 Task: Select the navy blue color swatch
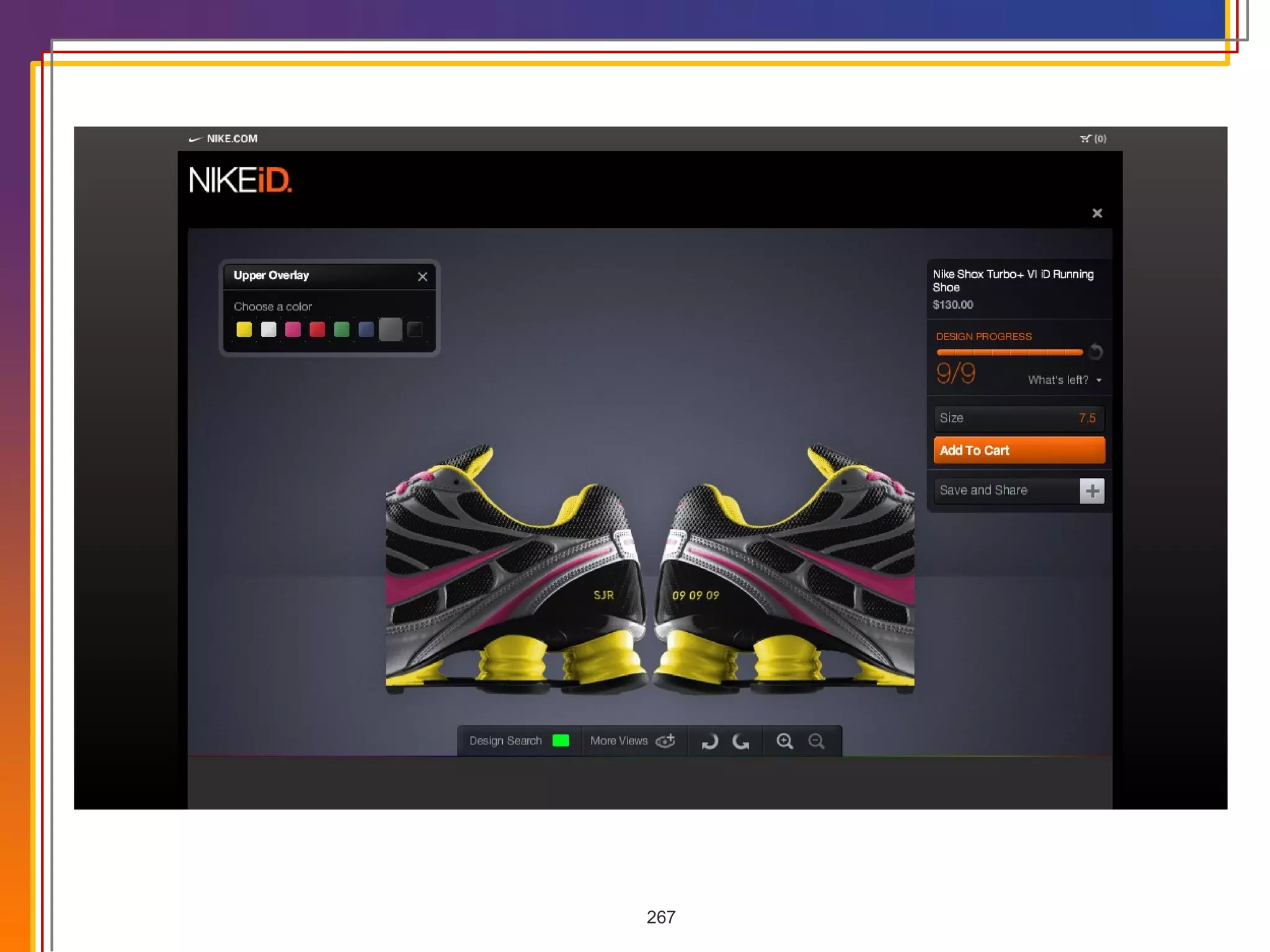[x=366, y=329]
